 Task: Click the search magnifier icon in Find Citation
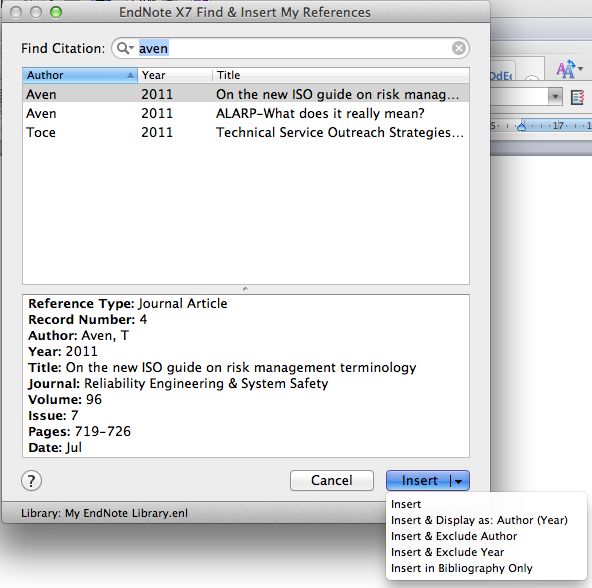tap(125, 48)
